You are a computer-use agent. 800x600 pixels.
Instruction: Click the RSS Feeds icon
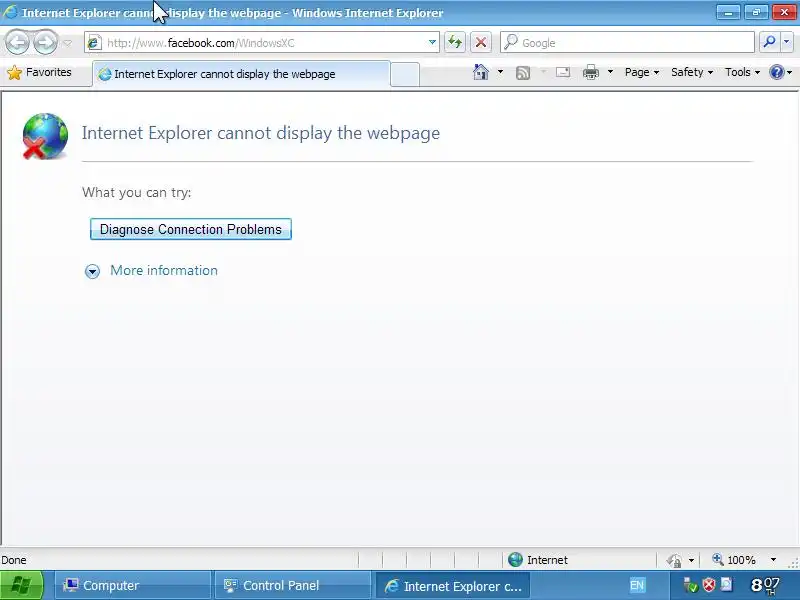(523, 73)
